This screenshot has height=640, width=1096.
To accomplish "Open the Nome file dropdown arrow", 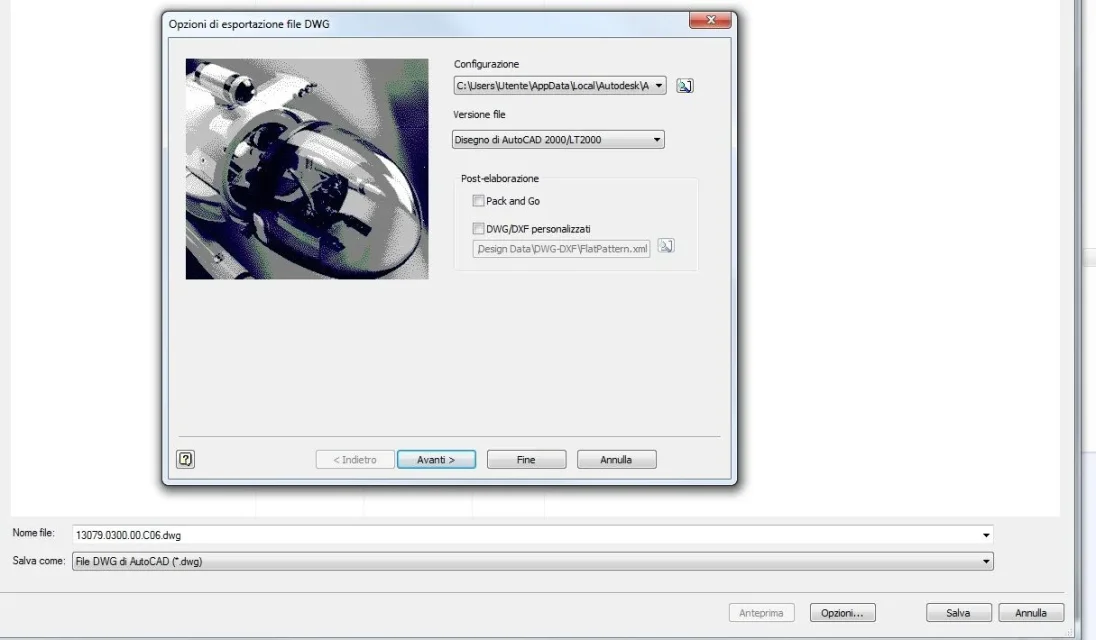I will tap(986, 535).
